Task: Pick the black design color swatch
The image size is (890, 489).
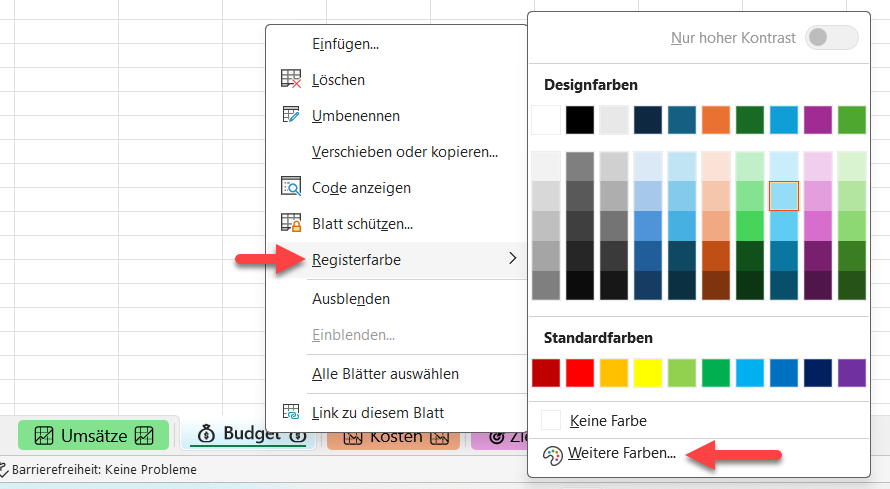Action: (x=580, y=120)
